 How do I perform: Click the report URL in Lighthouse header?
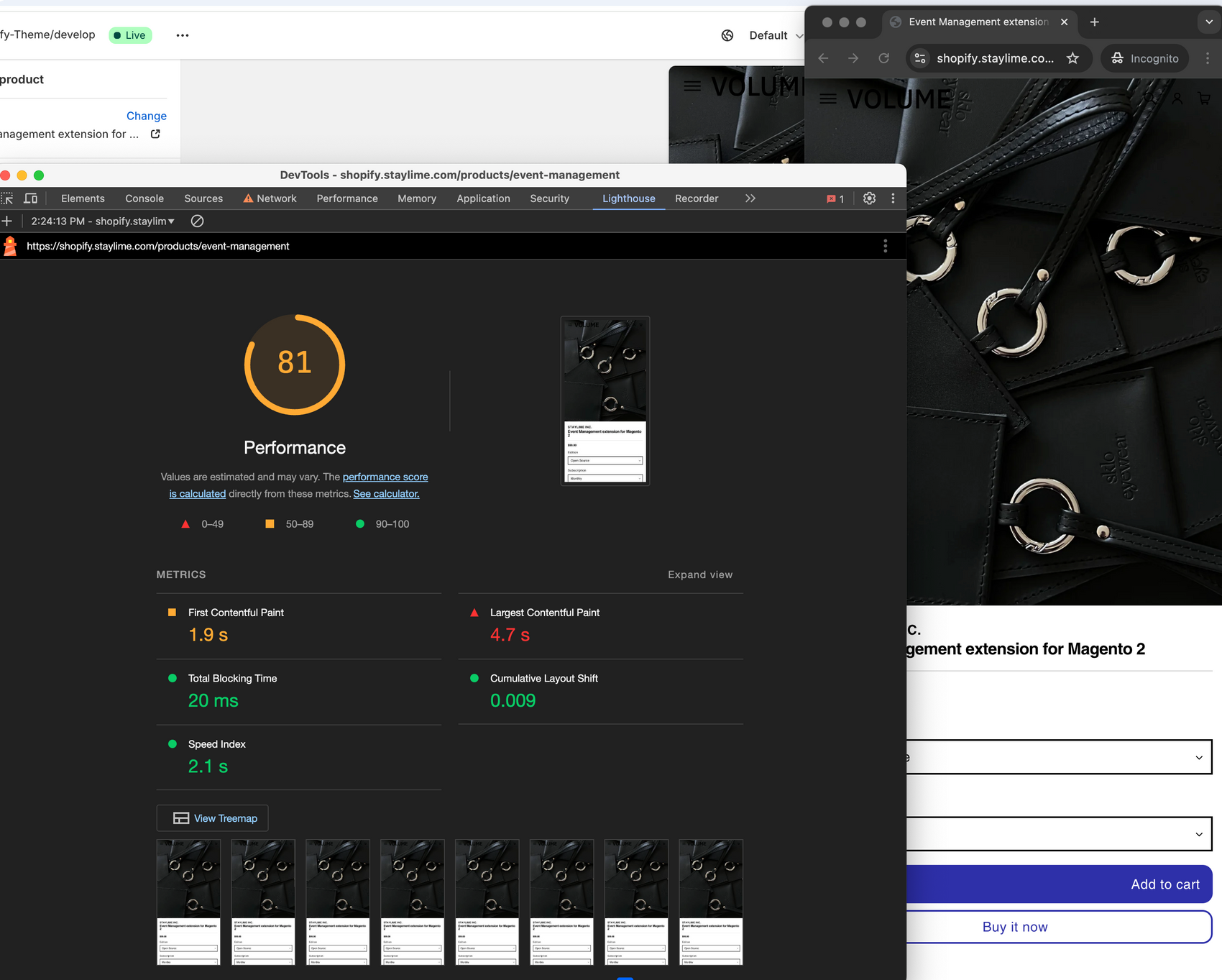158,246
